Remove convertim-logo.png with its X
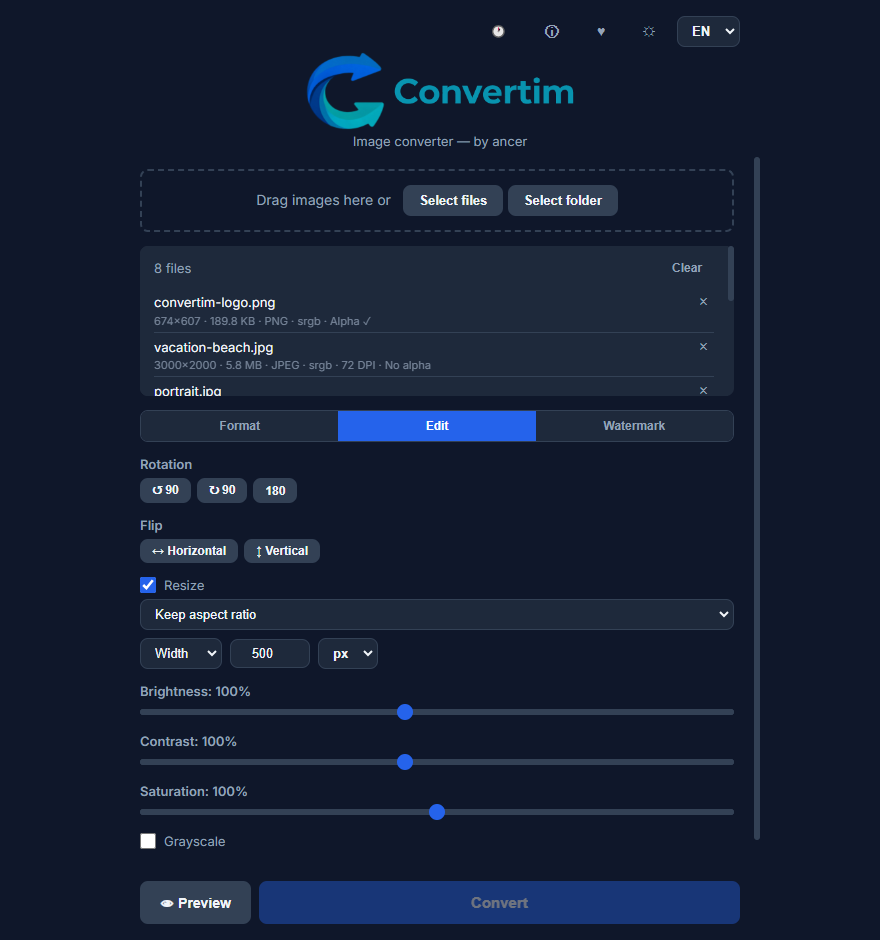Image resolution: width=880 pixels, height=940 pixels. pyautogui.click(x=703, y=302)
